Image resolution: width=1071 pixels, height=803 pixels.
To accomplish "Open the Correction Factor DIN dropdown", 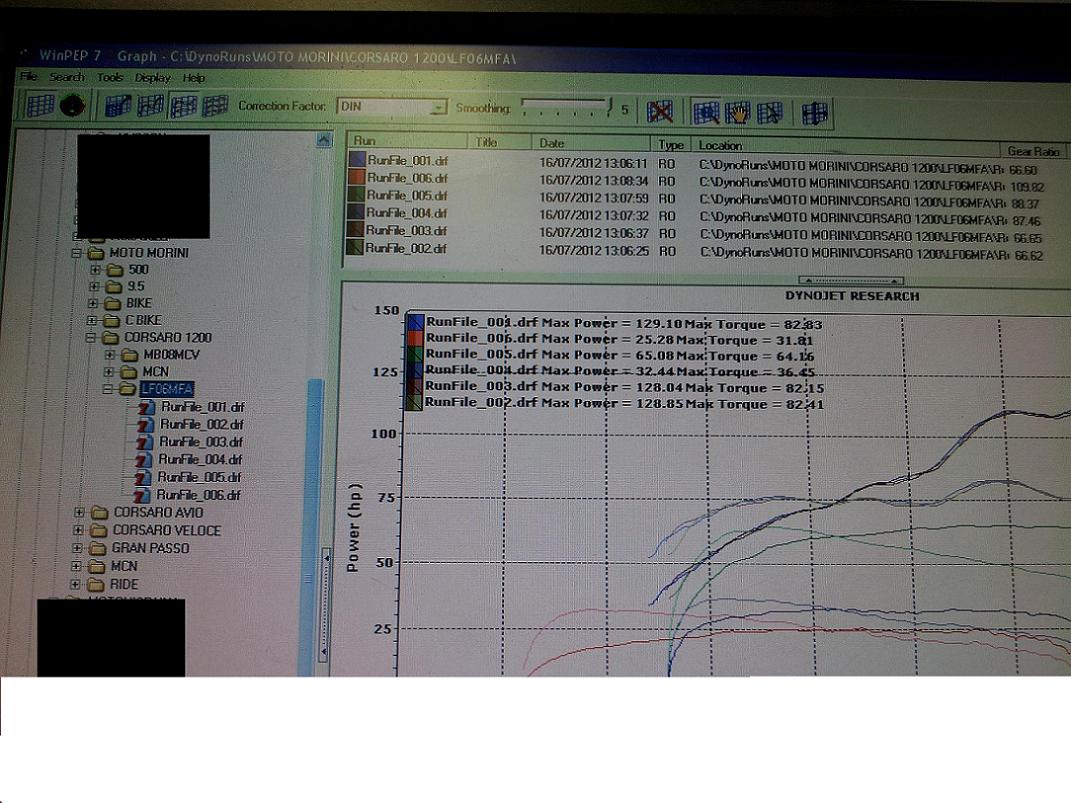I will (x=437, y=108).
